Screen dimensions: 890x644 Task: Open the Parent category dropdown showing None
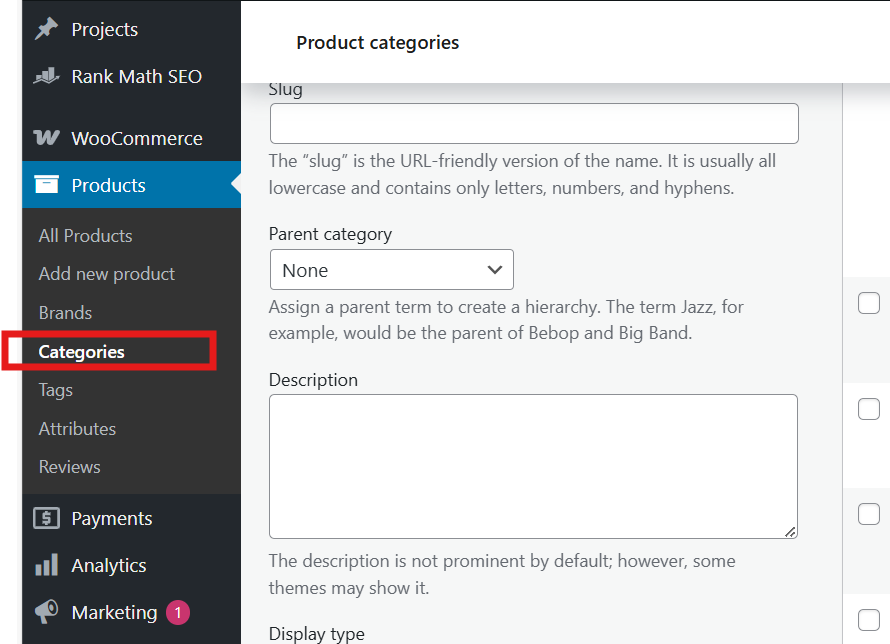[x=391, y=270]
